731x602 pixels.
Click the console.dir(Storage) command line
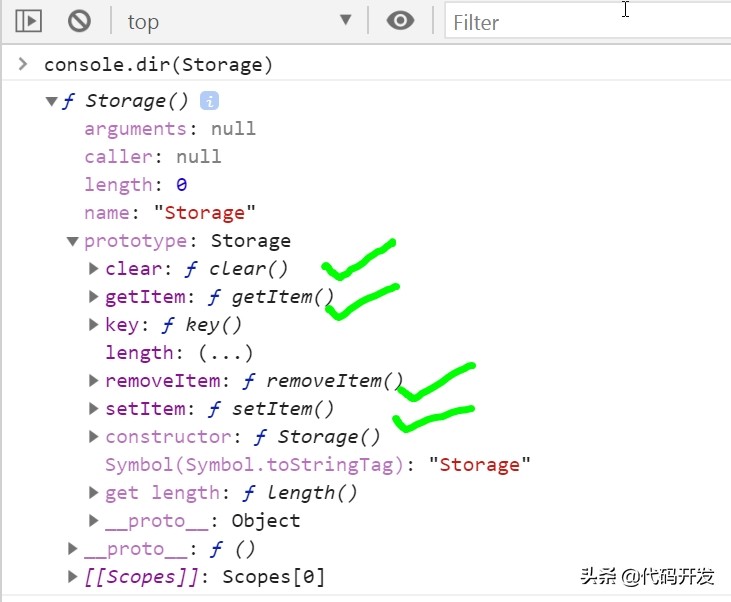click(x=158, y=65)
